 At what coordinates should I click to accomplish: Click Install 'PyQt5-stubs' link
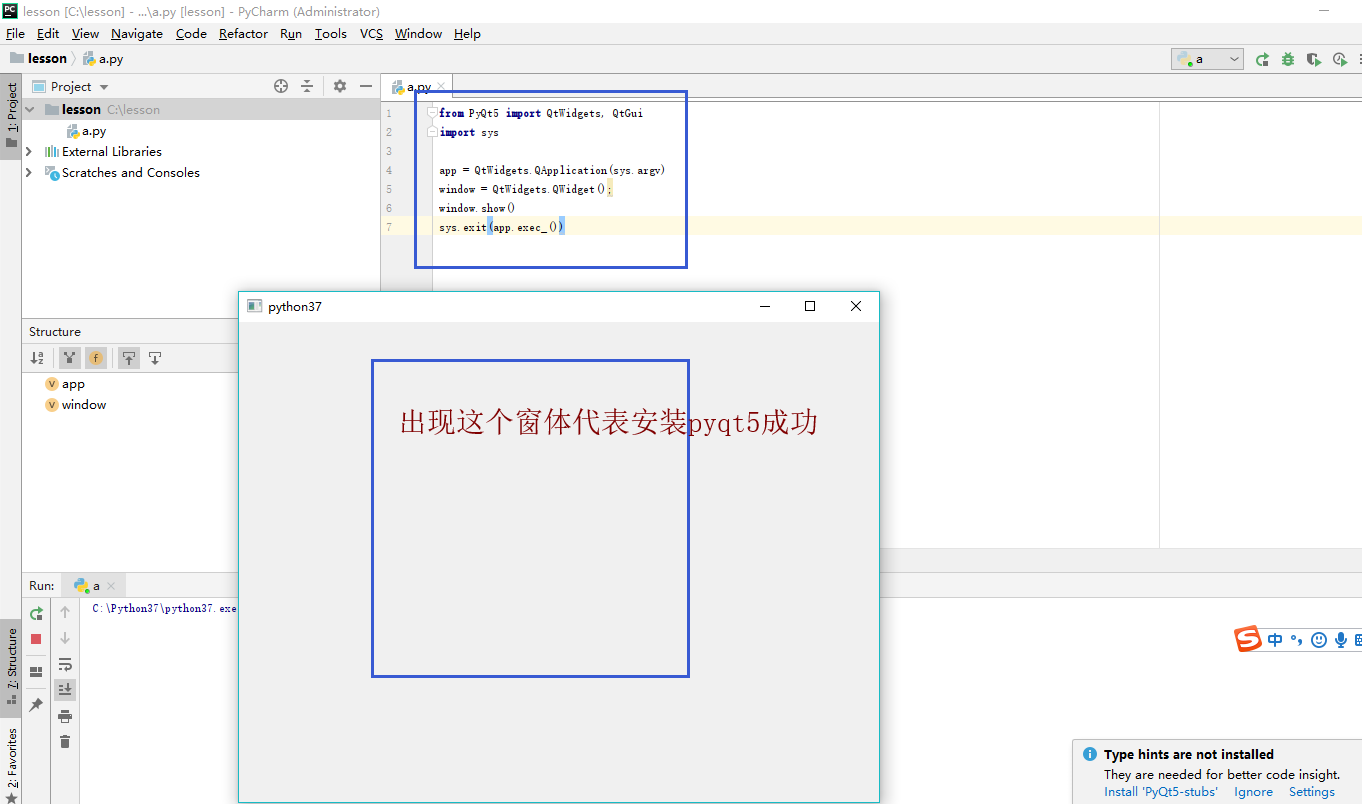point(1160,791)
